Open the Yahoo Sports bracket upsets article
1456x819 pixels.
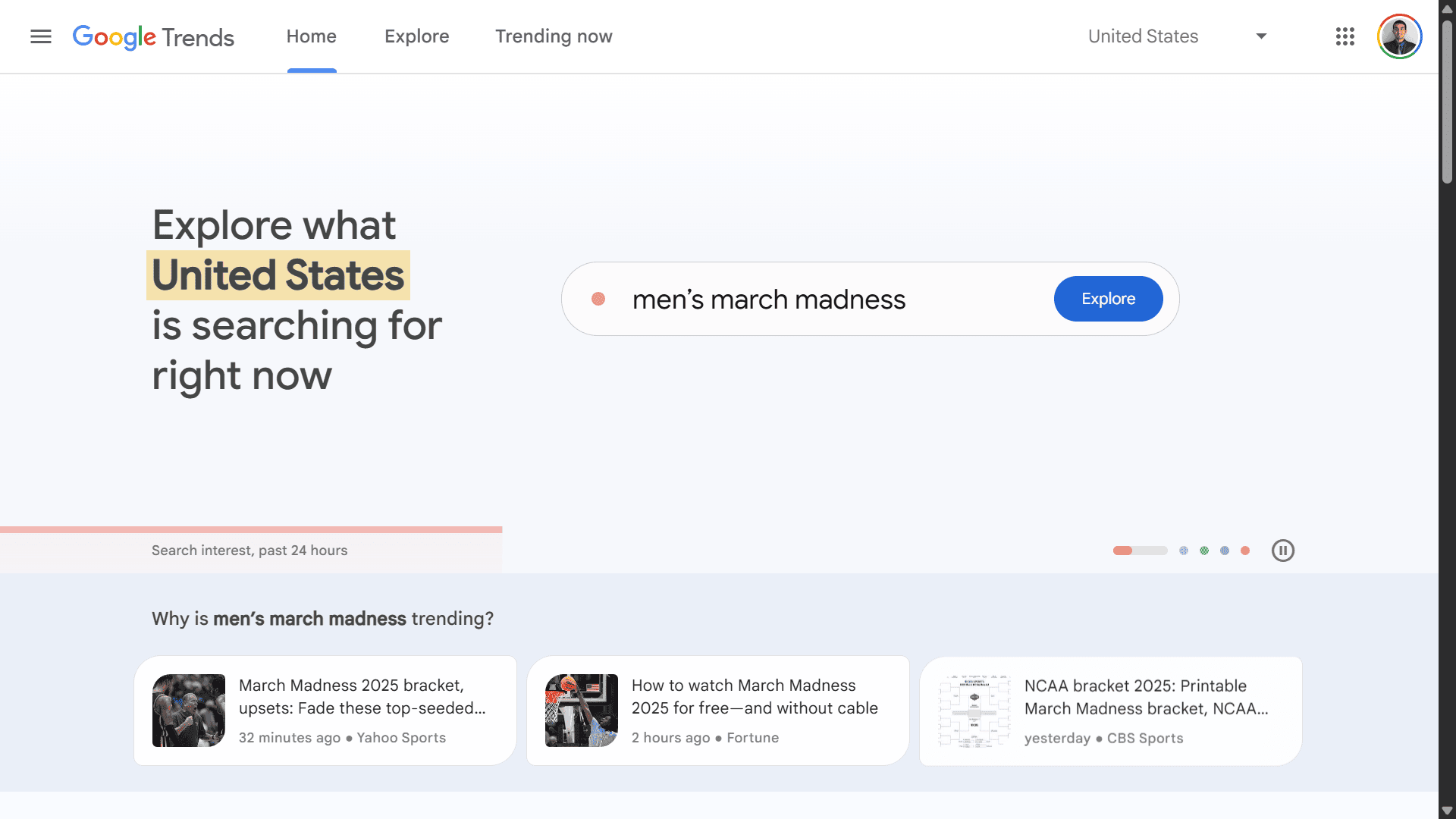coord(325,711)
